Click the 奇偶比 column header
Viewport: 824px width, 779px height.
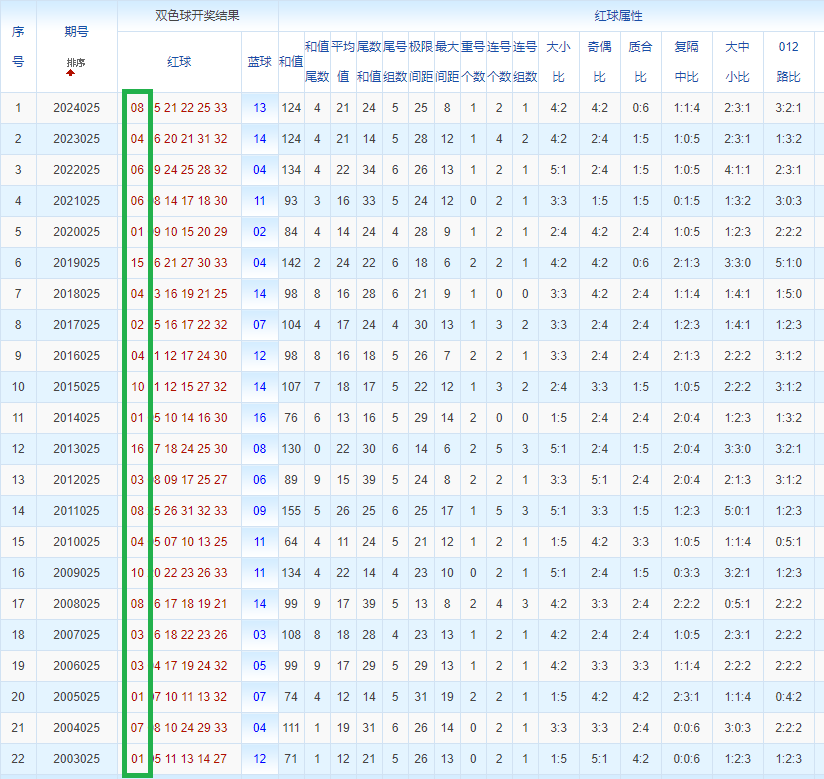(x=599, y=61)
